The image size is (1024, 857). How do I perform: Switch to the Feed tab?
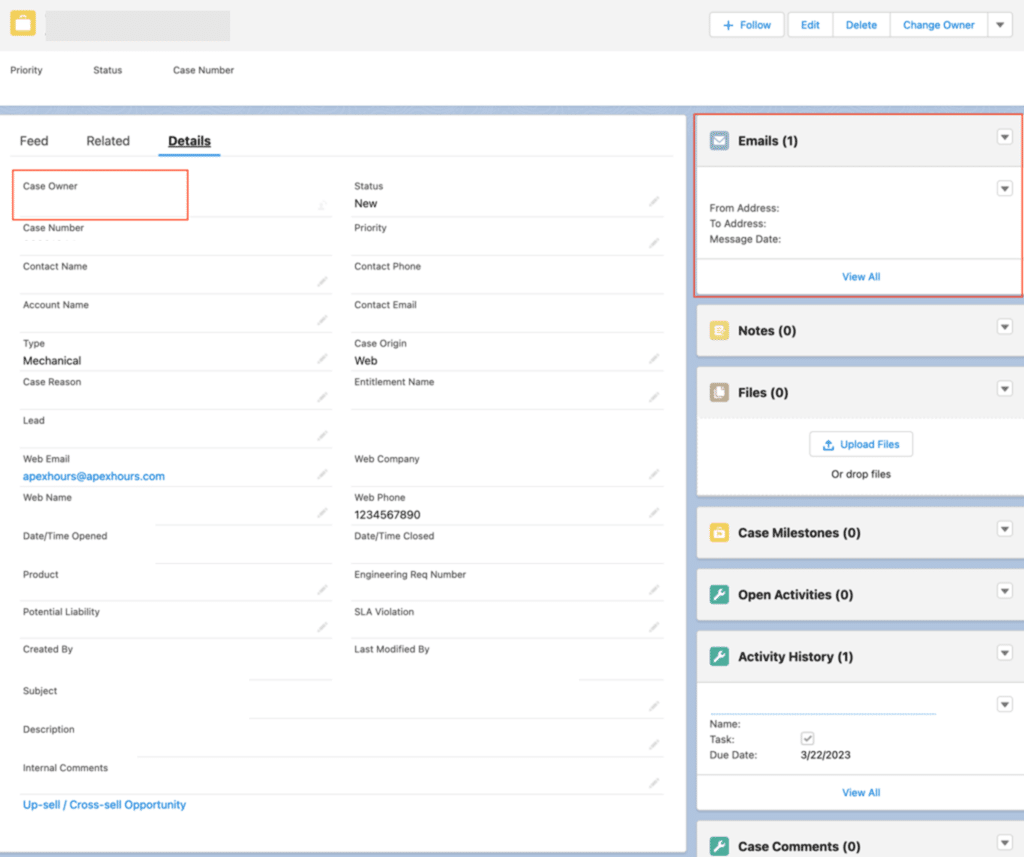pyautogui.click(x=34, y=141)
